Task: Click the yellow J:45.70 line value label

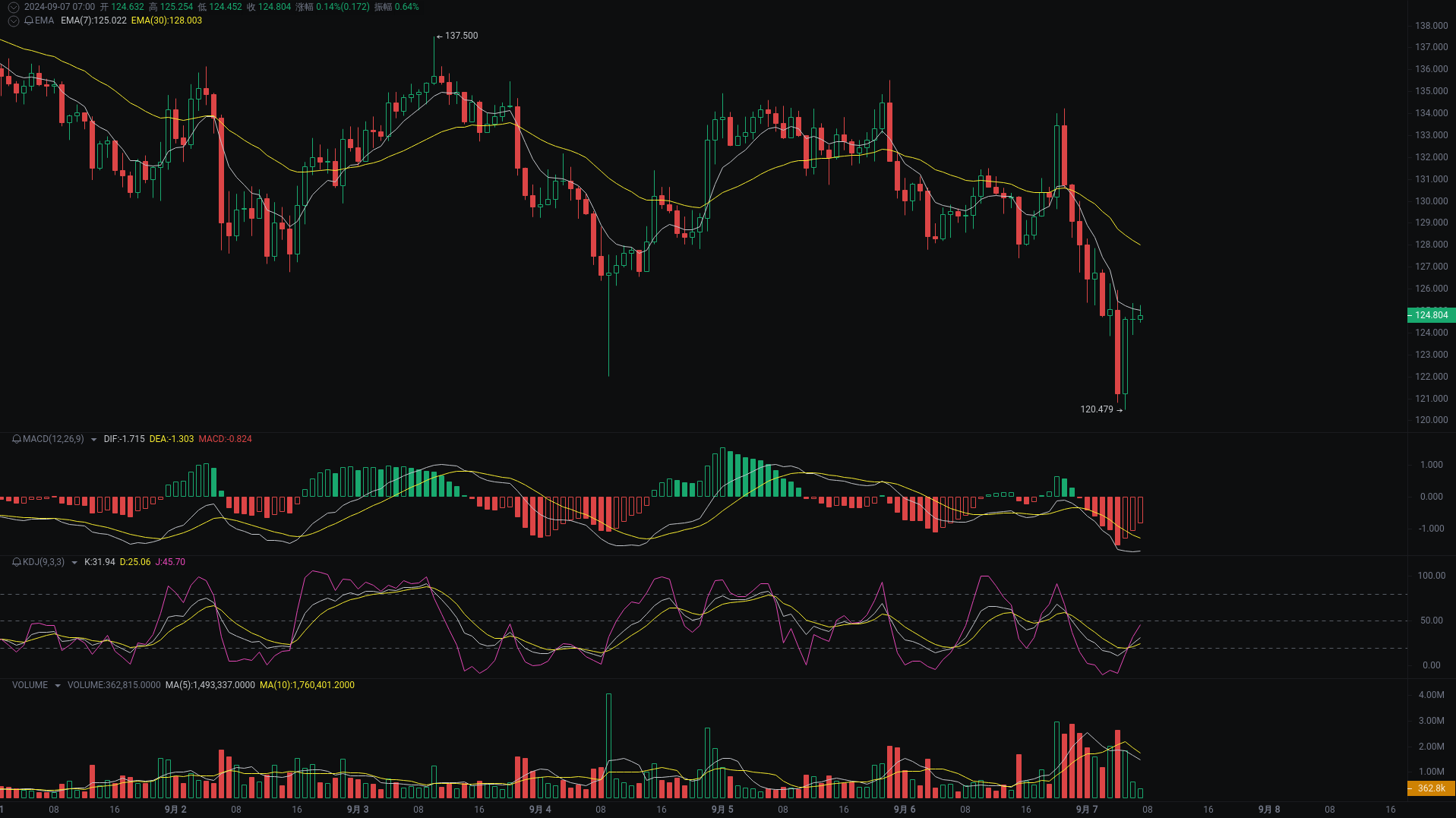Action: [x=170, y=562]
